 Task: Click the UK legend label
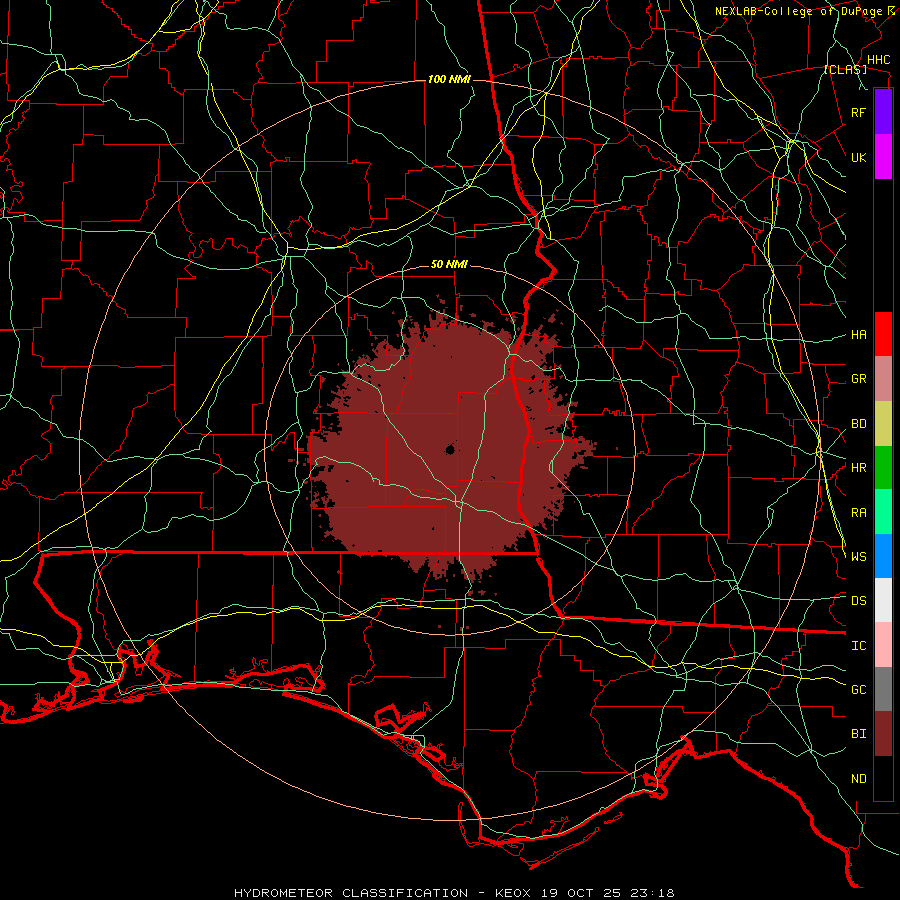point(858,157)
